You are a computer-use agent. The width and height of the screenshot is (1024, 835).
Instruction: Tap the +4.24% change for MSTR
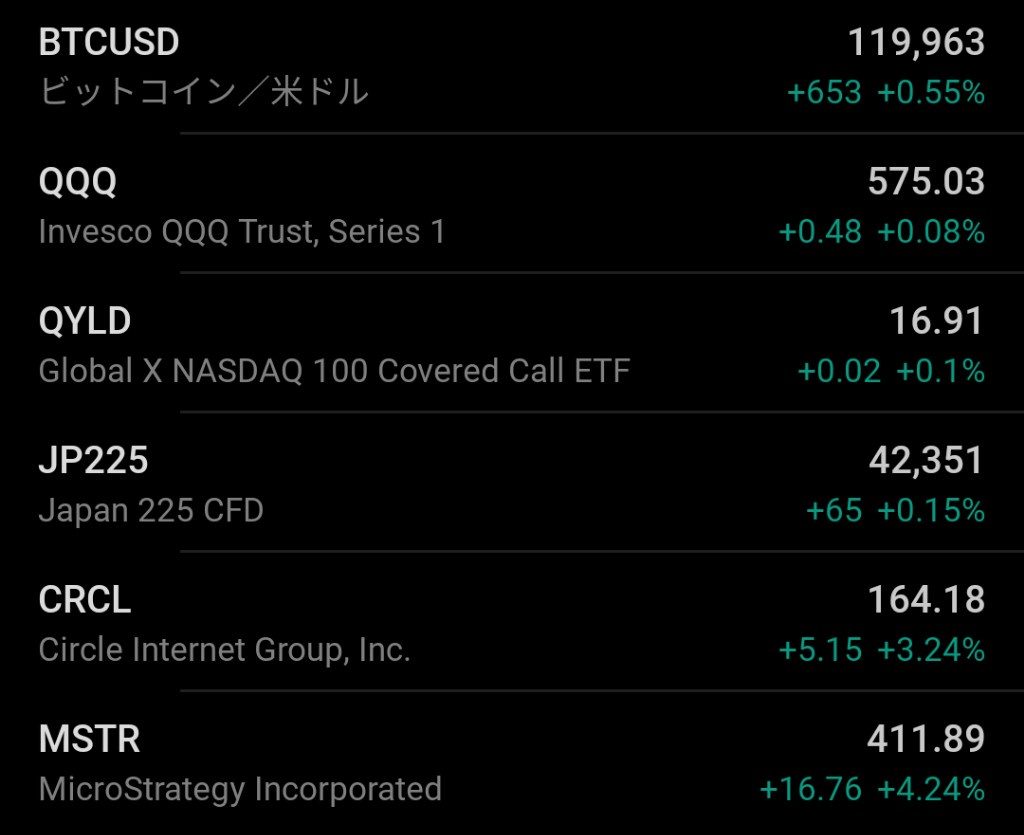[x=931, y=789]
